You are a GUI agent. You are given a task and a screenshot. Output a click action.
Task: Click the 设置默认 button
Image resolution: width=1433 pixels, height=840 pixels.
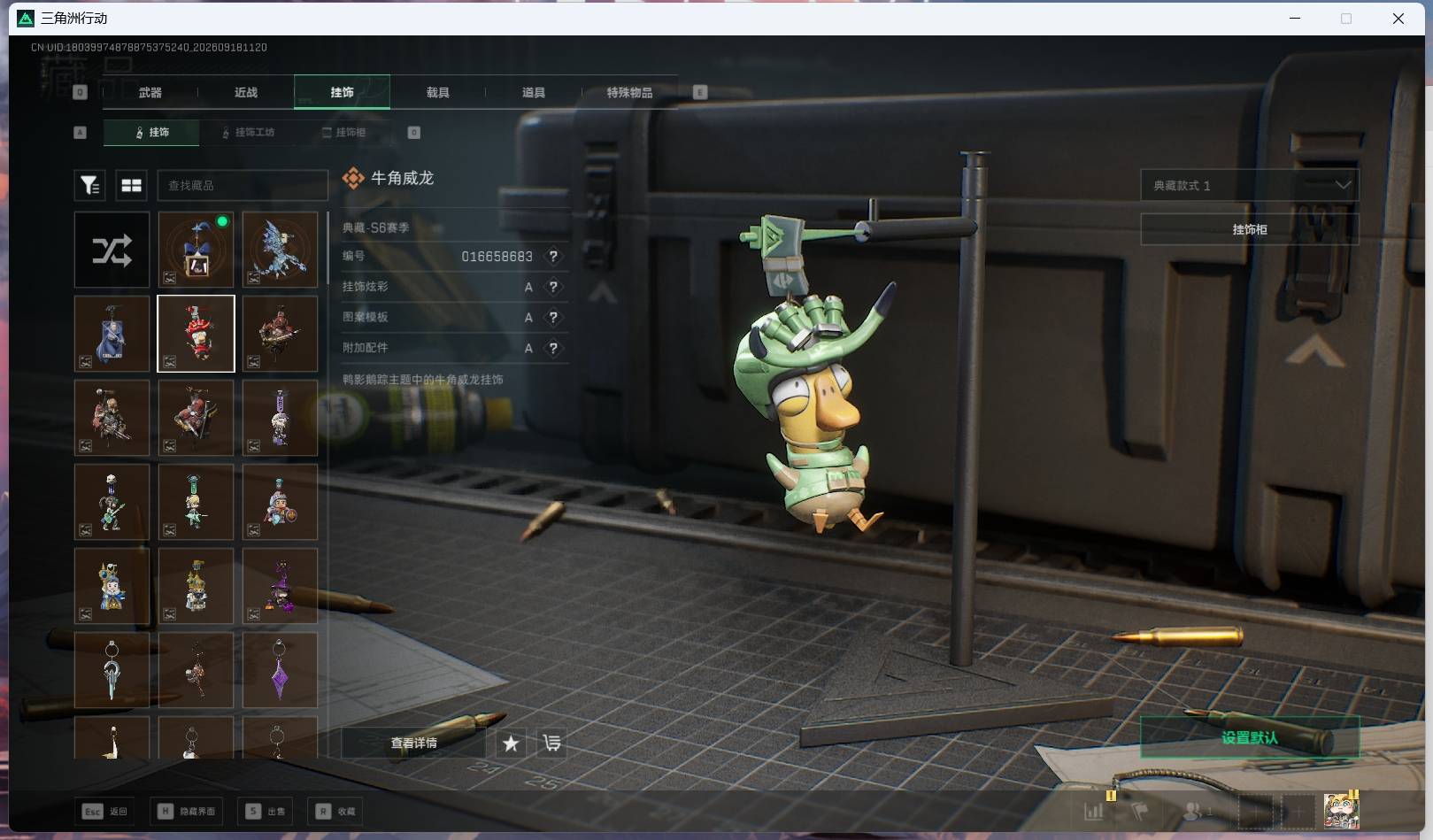(1249, 737)
